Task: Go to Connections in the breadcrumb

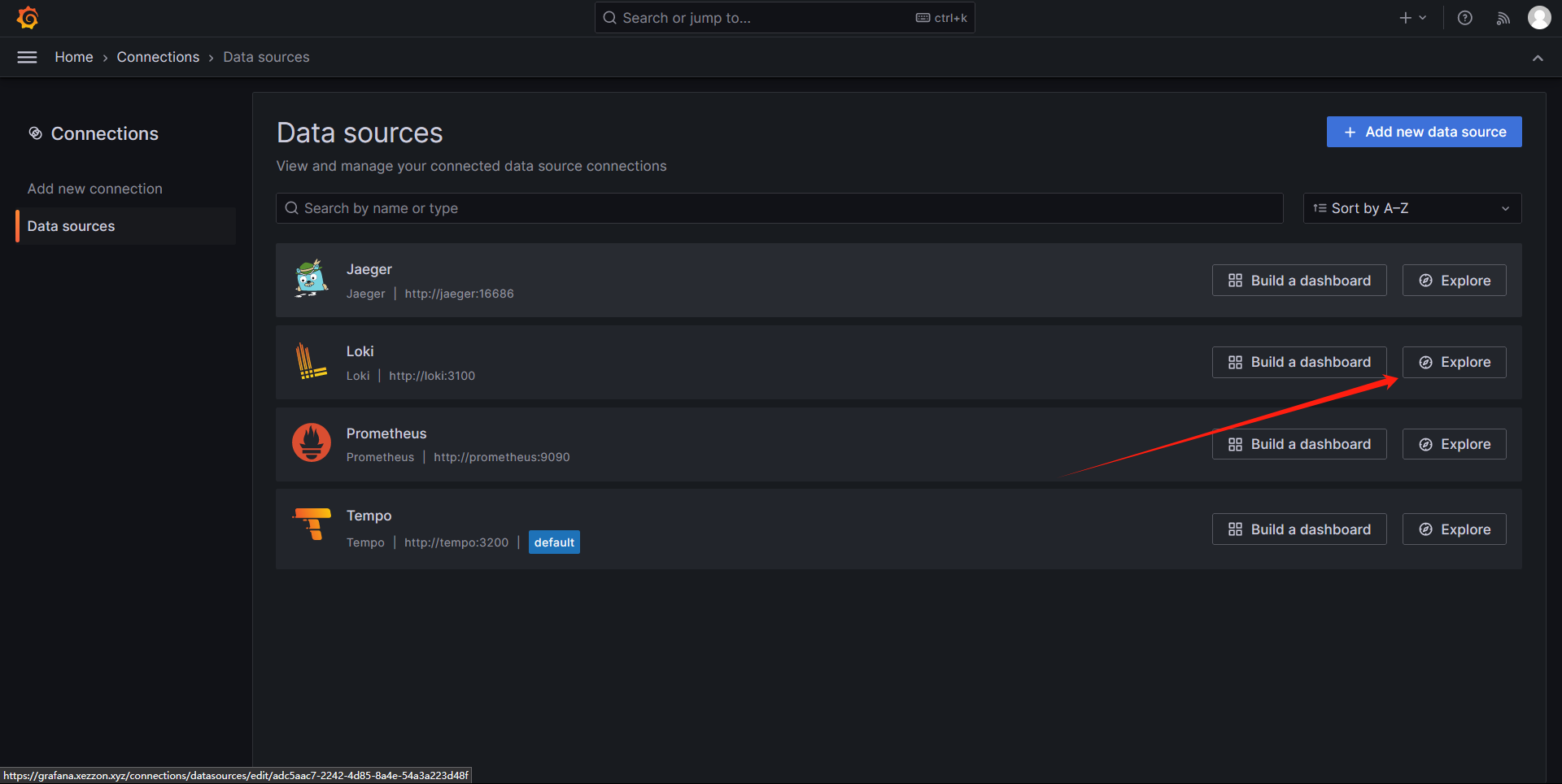Action: coord(158,57)
